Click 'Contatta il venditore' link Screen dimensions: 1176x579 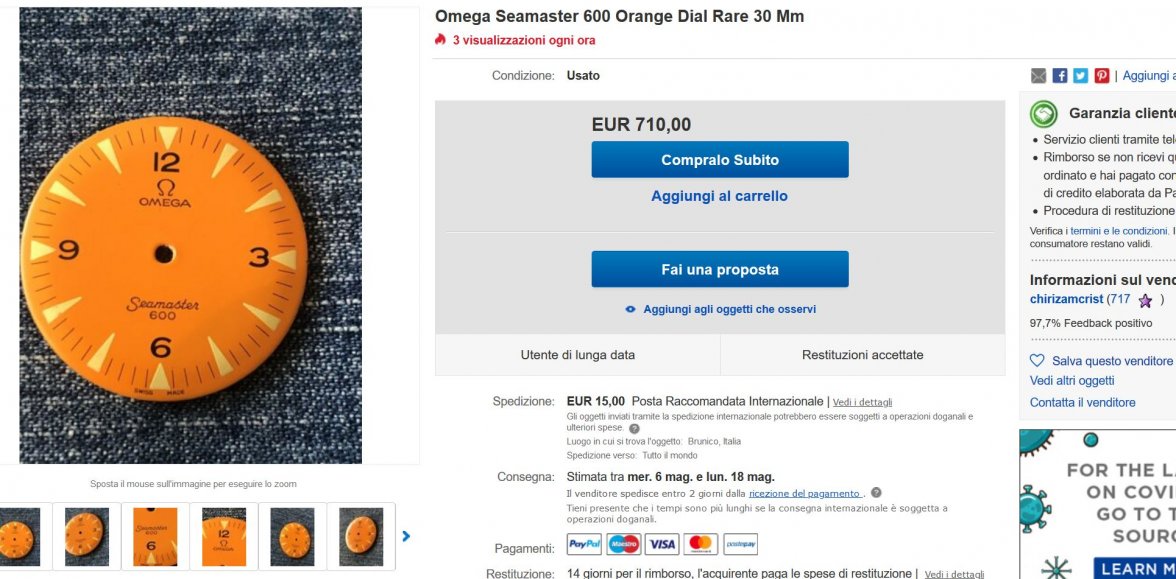pyautogui.click(x=1083, y=402)
